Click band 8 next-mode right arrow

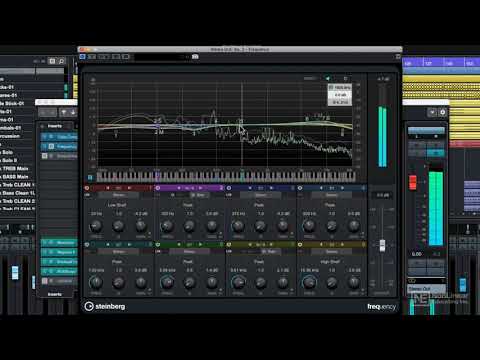(342, 245)
